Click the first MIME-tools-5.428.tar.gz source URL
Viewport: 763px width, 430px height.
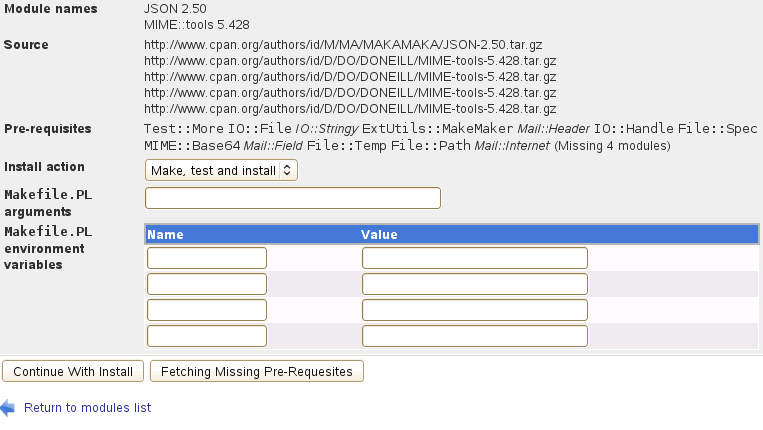tap(350, 61)
